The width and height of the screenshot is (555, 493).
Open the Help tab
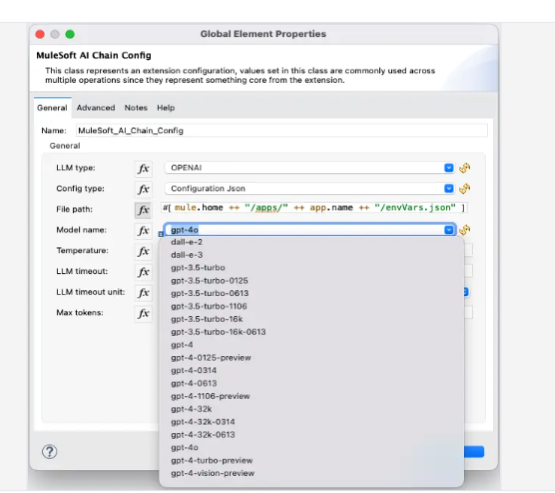tap(166, 108)
